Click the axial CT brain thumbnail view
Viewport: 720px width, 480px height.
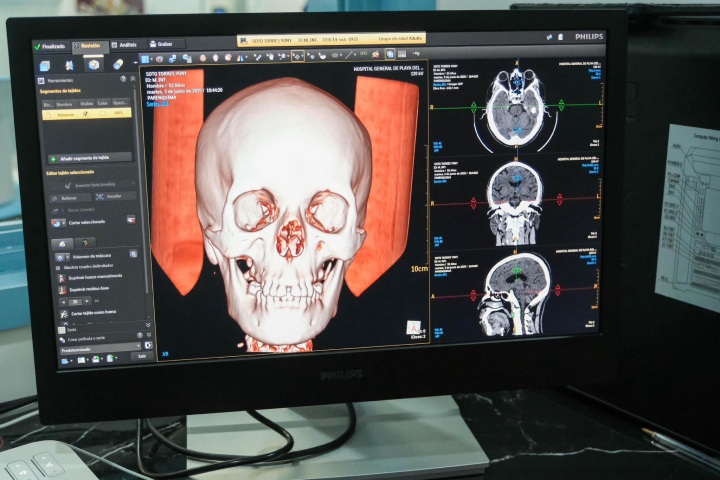coord(515,106)
